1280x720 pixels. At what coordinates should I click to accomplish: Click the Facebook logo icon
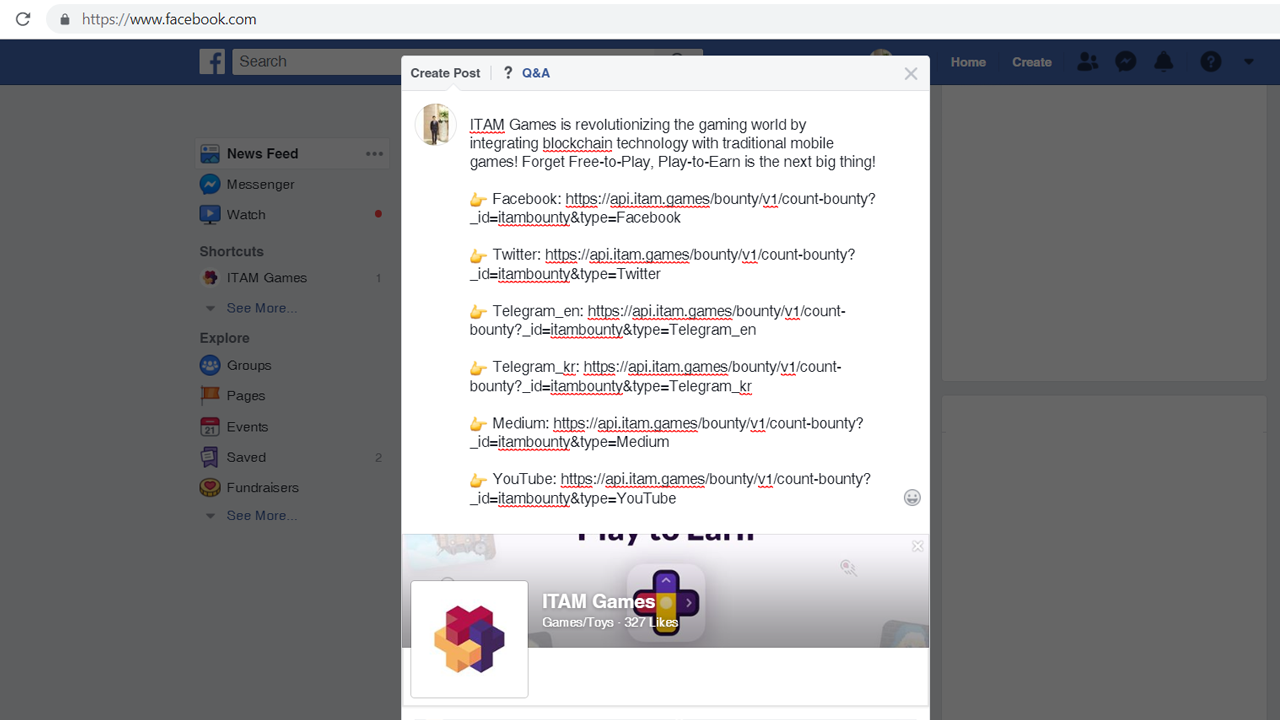tap(212, 61)
